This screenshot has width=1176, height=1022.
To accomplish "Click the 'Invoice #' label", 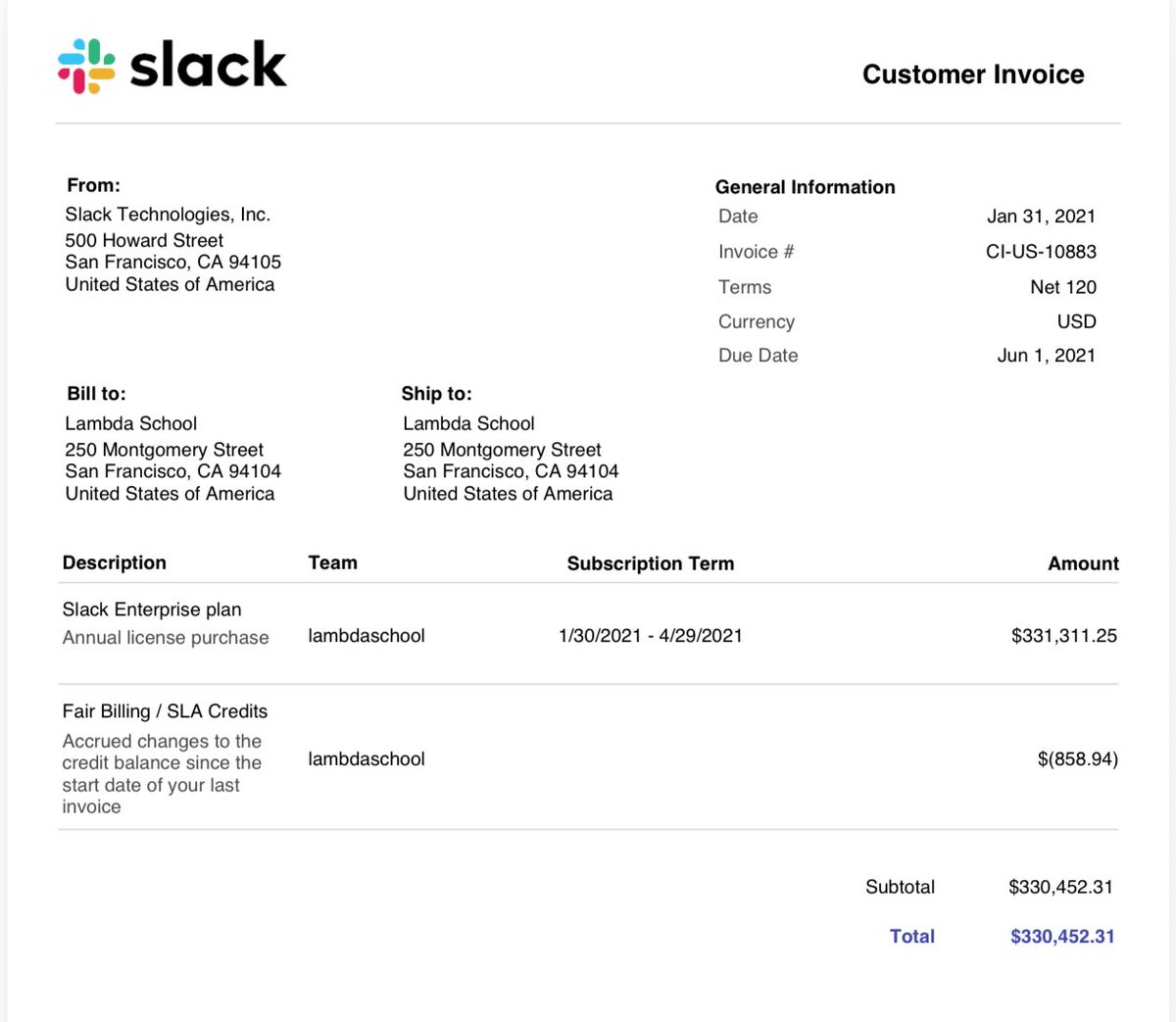I will click(x=756, y=252).
